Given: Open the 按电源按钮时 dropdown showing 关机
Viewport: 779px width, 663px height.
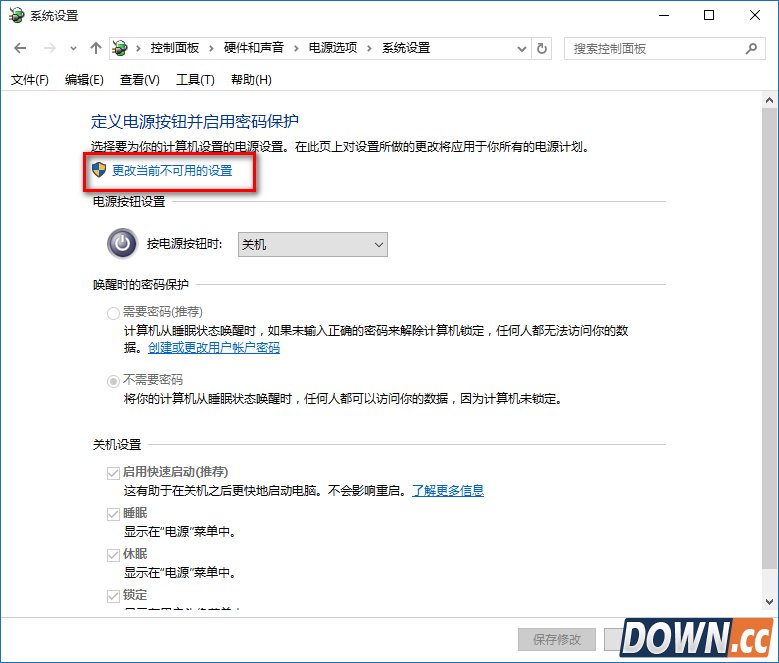Looking at the screenshot, I should coord(313,245).
